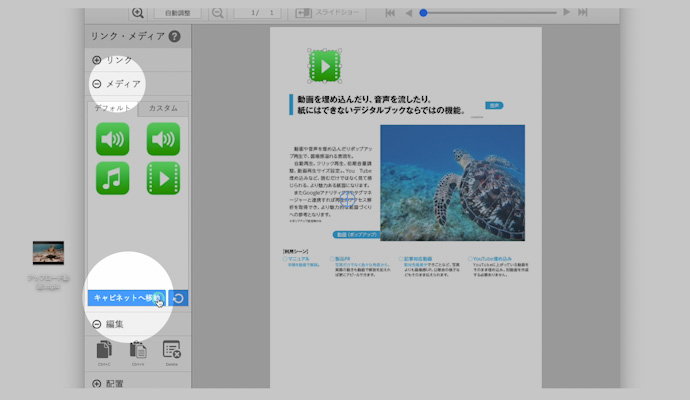The width and height of the screenshot is (690, 400).
Task: Click the sea turtle image on the page
Action: [452, 183]
